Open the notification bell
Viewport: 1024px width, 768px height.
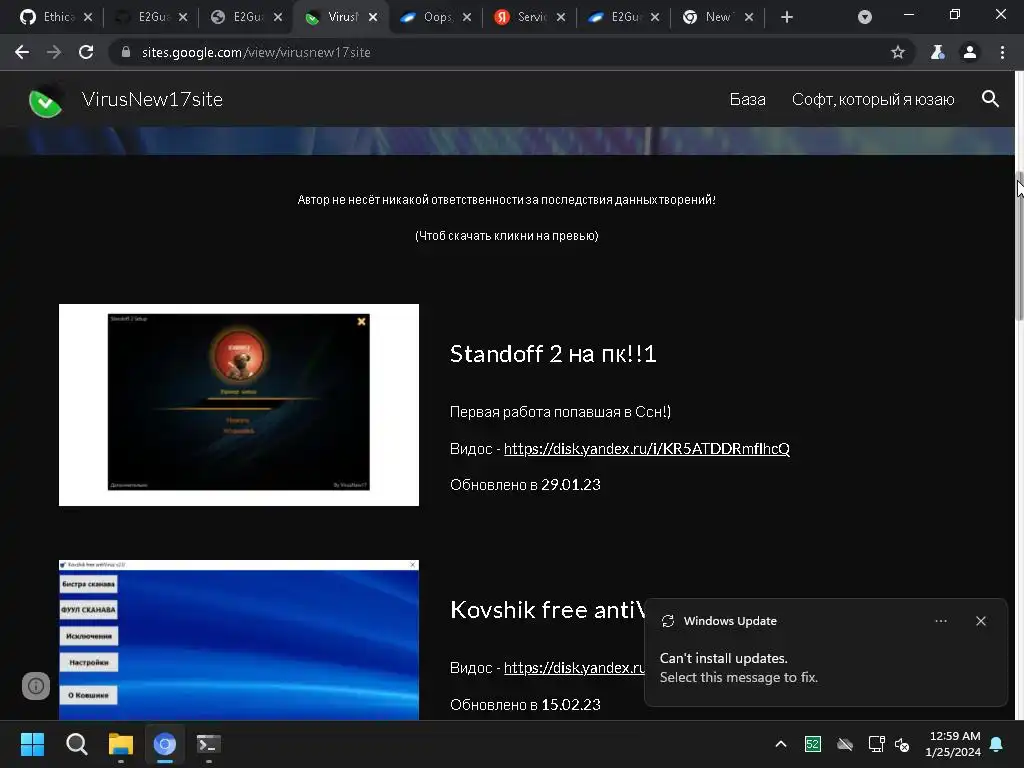(x=997, y=744)
